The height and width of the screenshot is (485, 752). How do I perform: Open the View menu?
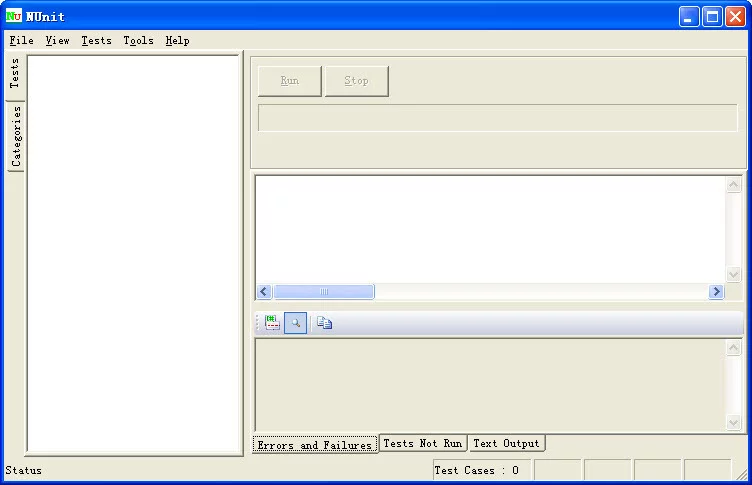[58, 41]
